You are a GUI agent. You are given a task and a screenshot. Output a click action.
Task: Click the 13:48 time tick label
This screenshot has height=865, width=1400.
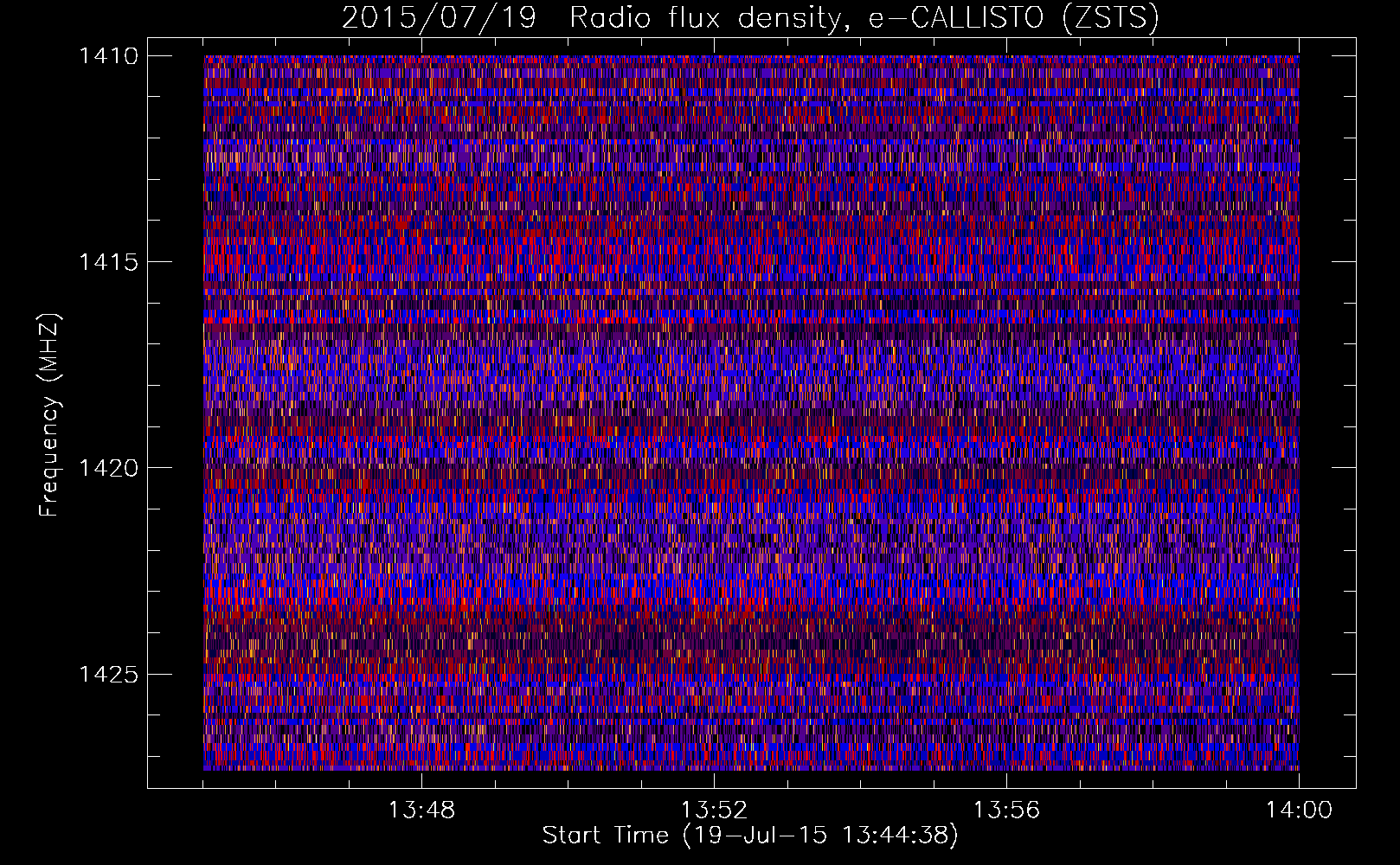click(x=421, y=811)
